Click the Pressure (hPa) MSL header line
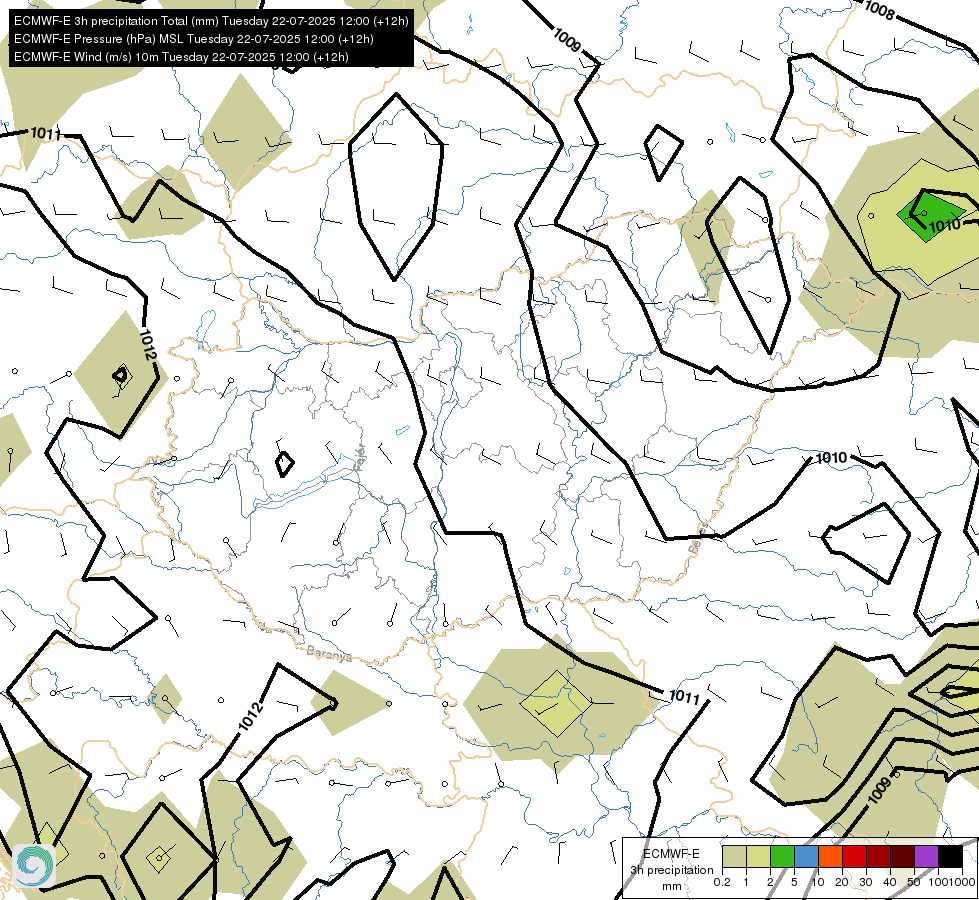The height and width of the screenshot is (900, 979). pyautogui.click(x=194, y=39)
